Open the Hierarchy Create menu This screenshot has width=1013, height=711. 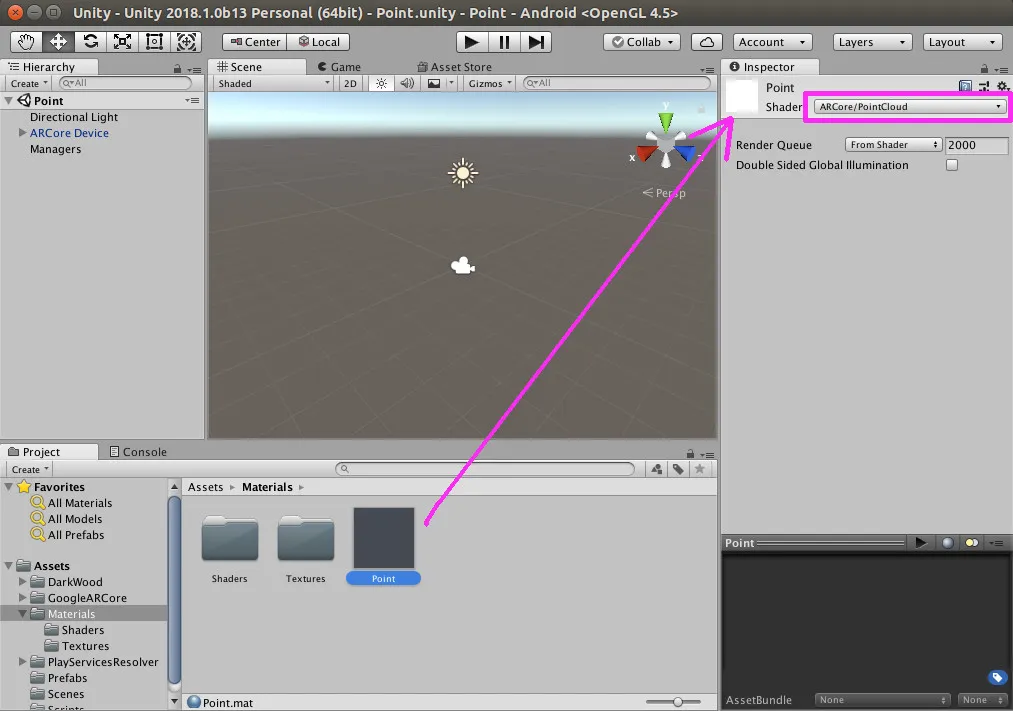[29, 83]
